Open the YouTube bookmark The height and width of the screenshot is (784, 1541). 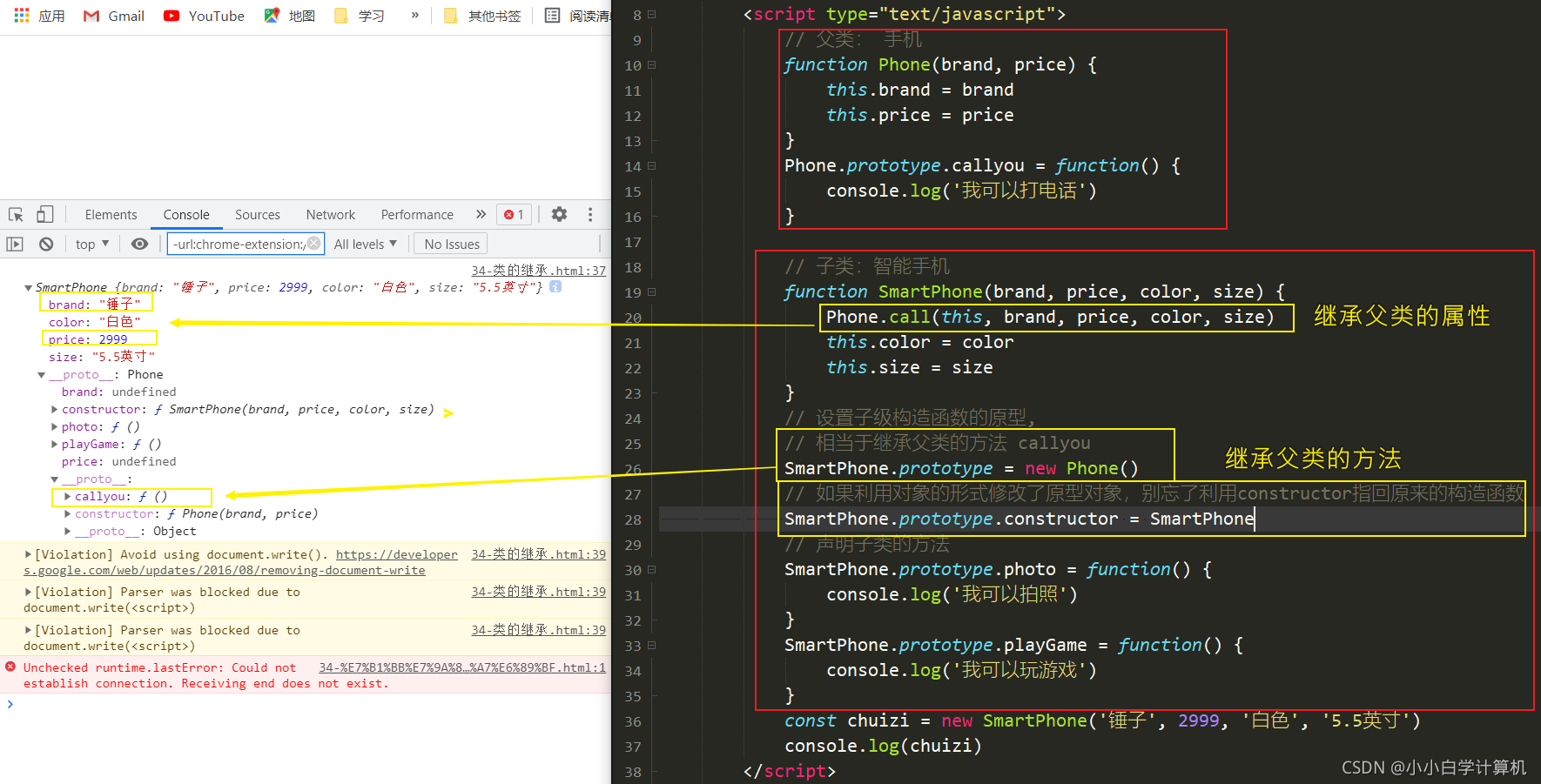205,16
